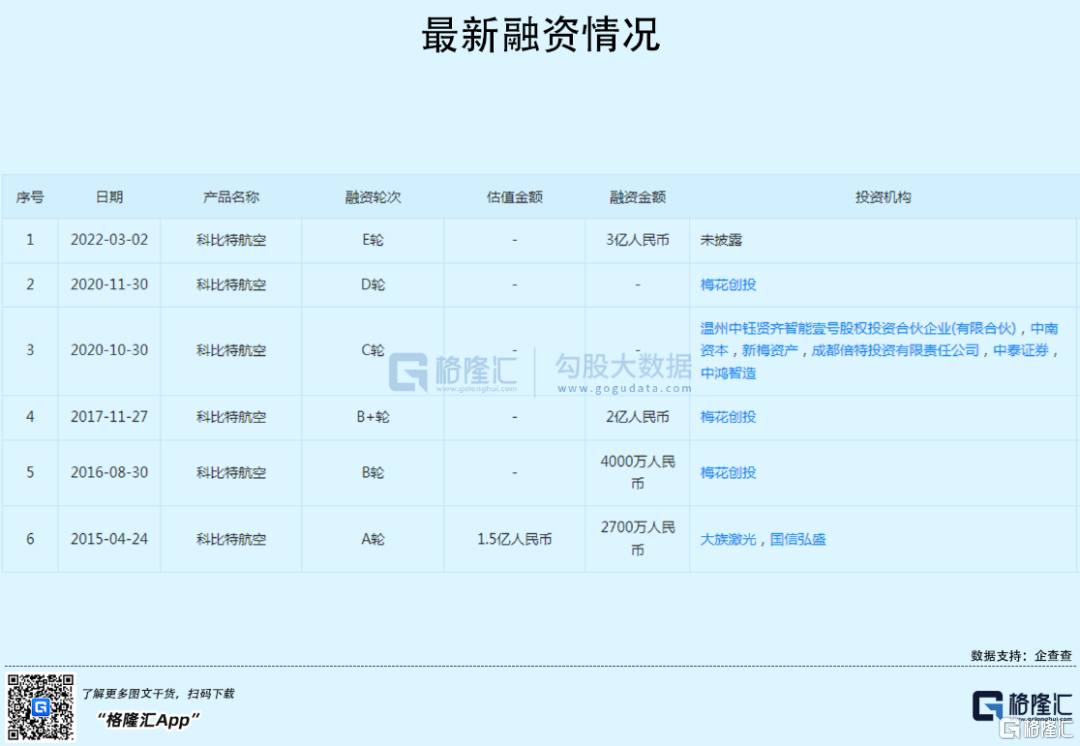This screenshot has width=1080, height=746.
Task: Select the date cell 2020-11-30
Action: 109,284
